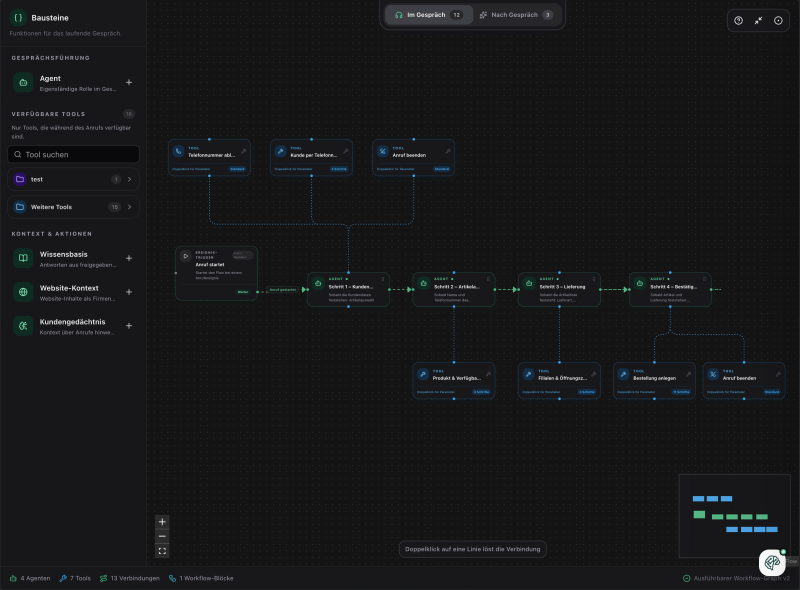Click the Weiter badge on Anruf startet
The height and width of the screenshot is (590, 800).
click(x=243, y=292)
